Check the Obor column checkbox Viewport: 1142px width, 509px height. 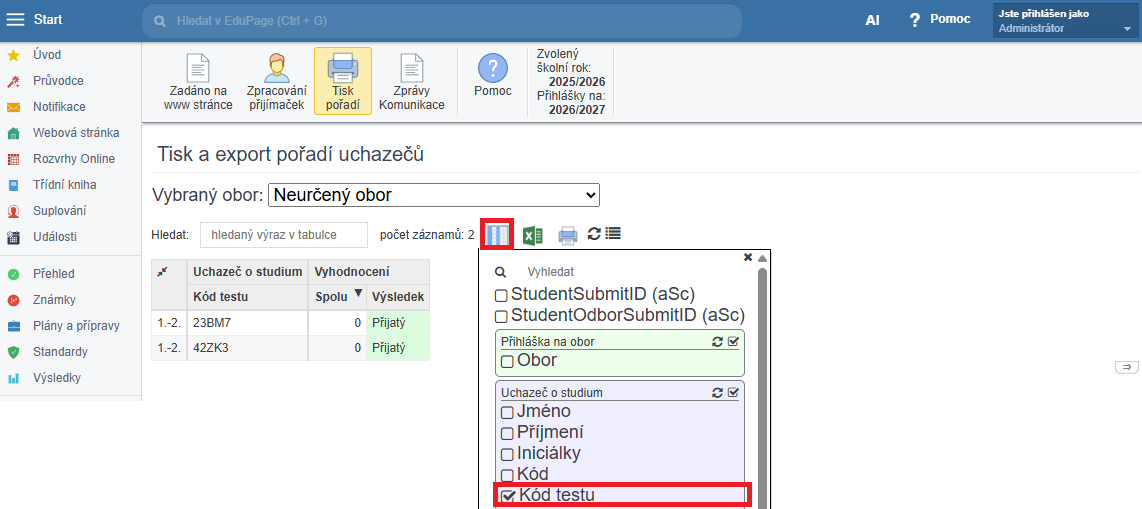tap(508, 361)
